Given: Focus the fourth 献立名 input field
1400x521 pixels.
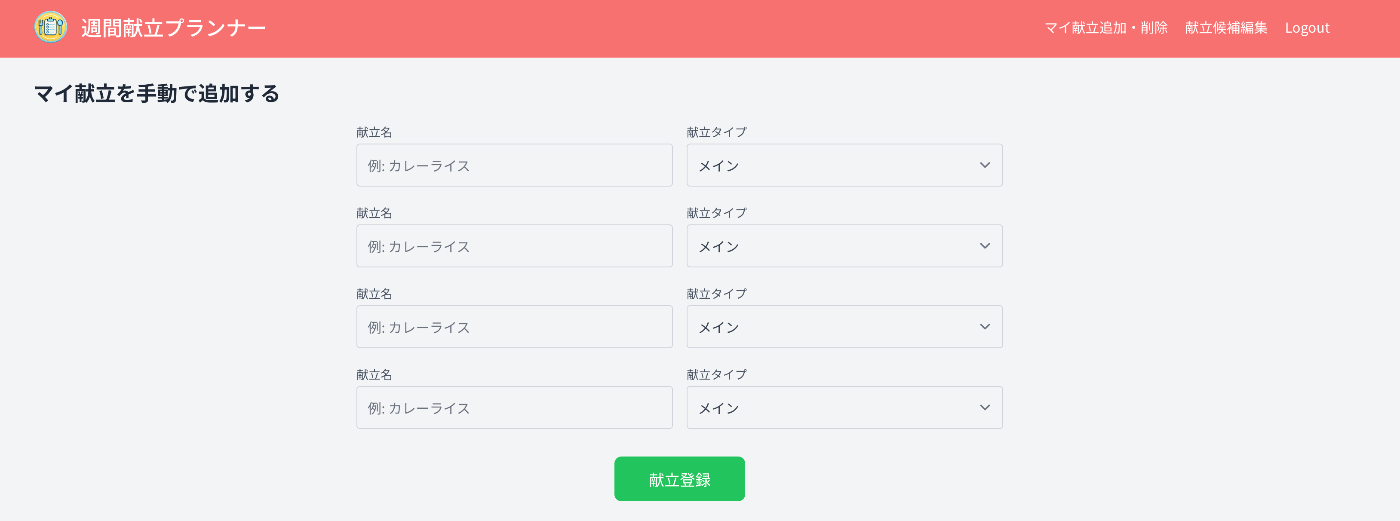Looking at the screenshot, I should tap(514, 408).
